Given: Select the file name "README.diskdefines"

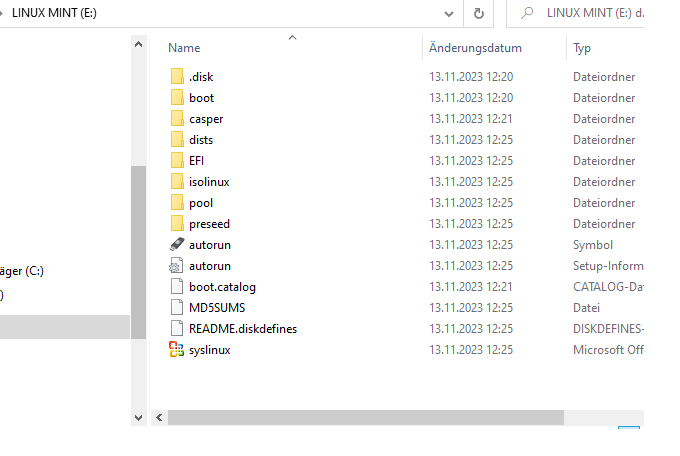Looking at the screenshot, I should coord(243,329).
